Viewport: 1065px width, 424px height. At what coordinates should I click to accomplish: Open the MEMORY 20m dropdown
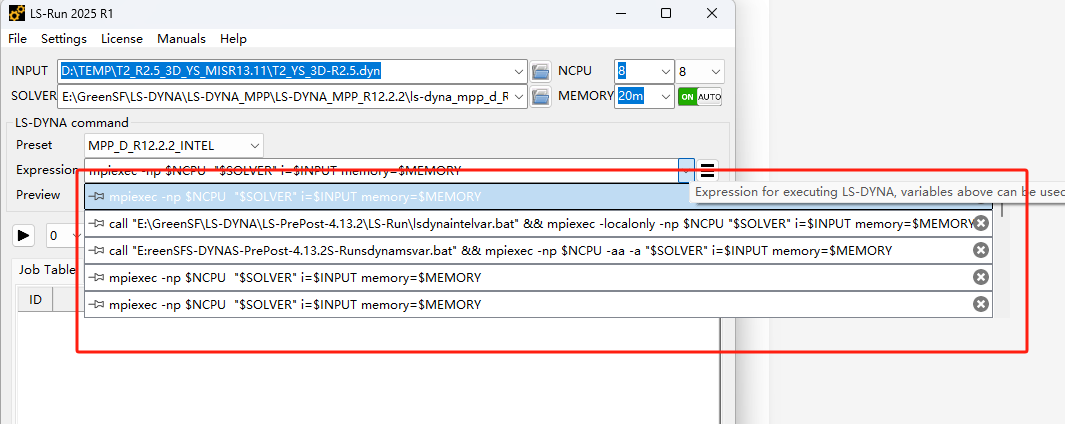[x=666, y=96]
